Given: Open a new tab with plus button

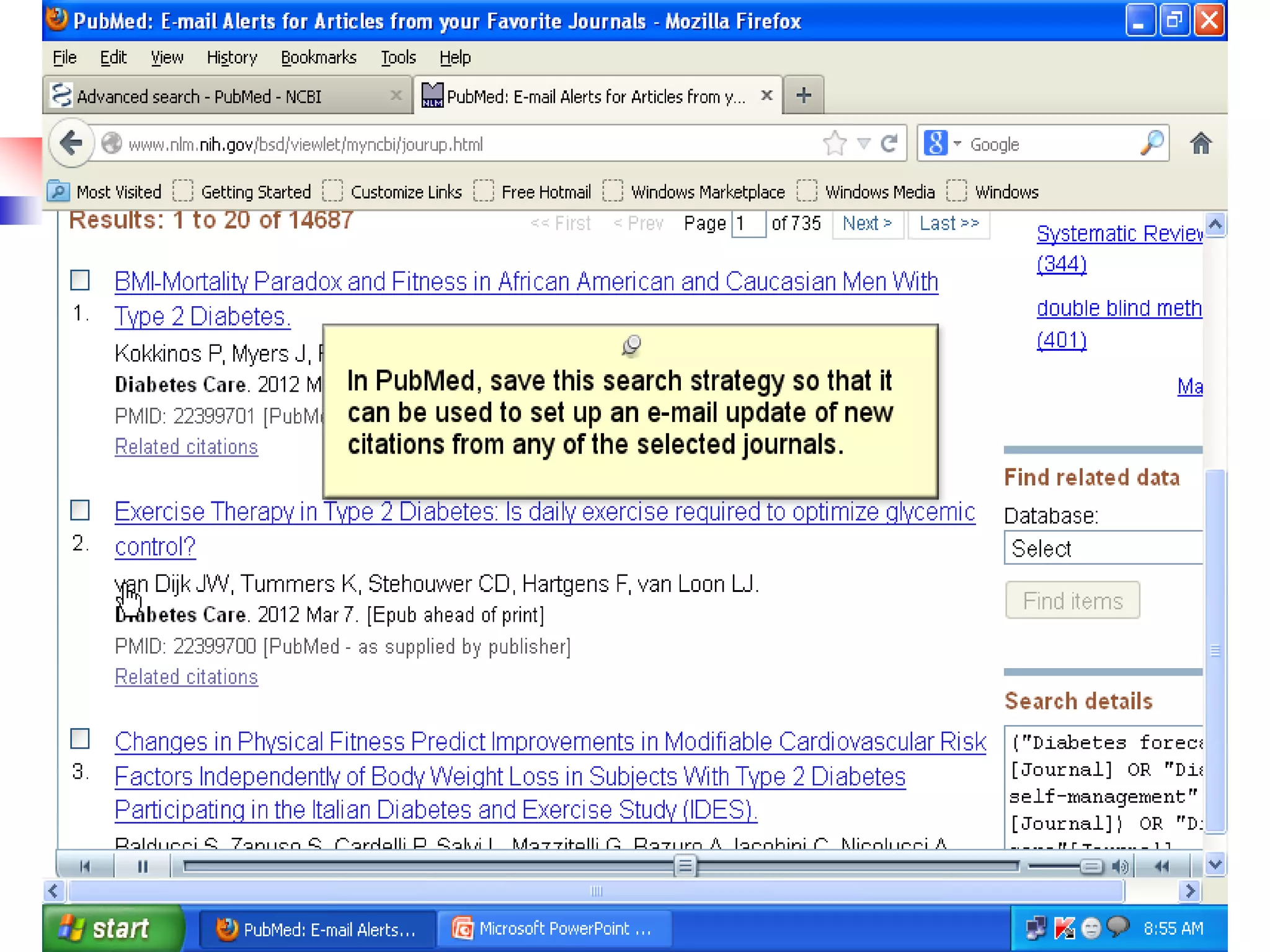Looking at the screenshot, I should (x=804, y=95).
